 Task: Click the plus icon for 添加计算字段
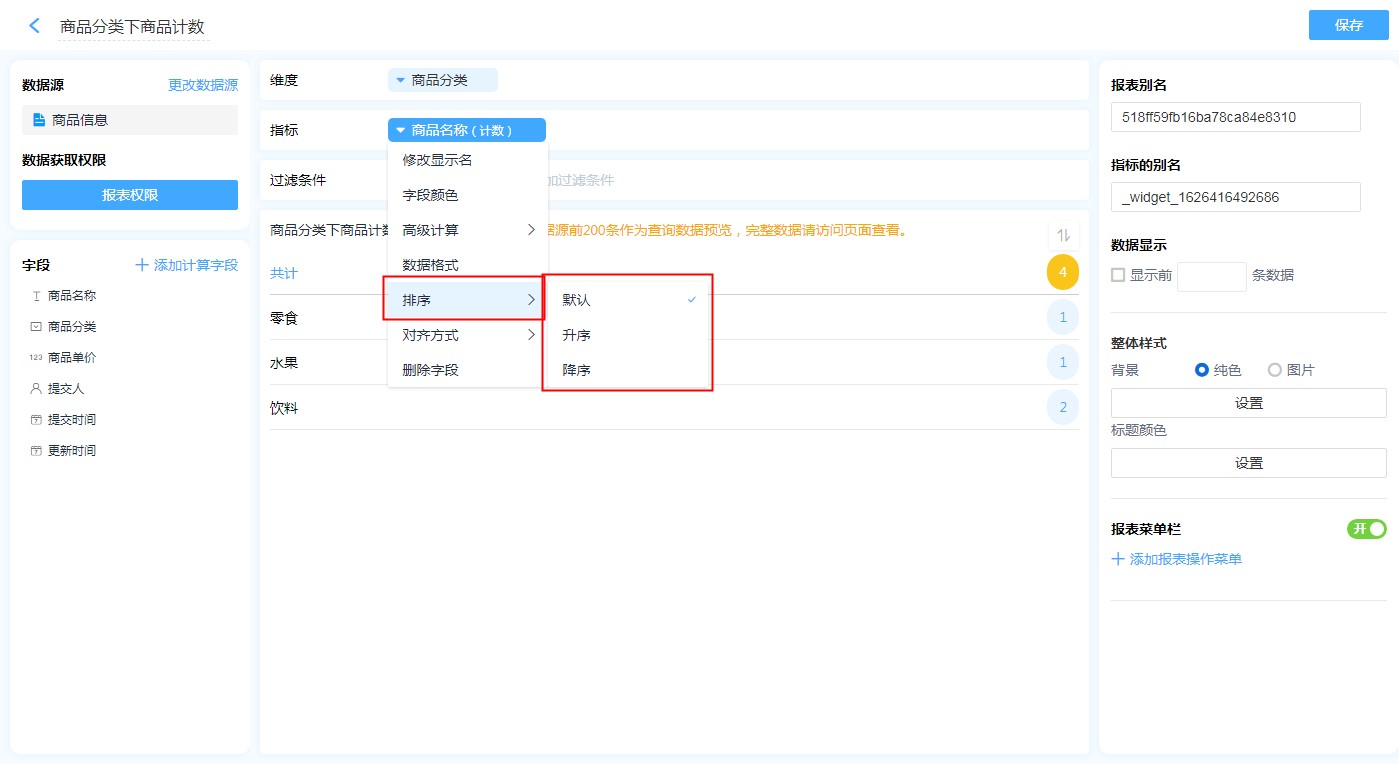(x=142, y=265)
